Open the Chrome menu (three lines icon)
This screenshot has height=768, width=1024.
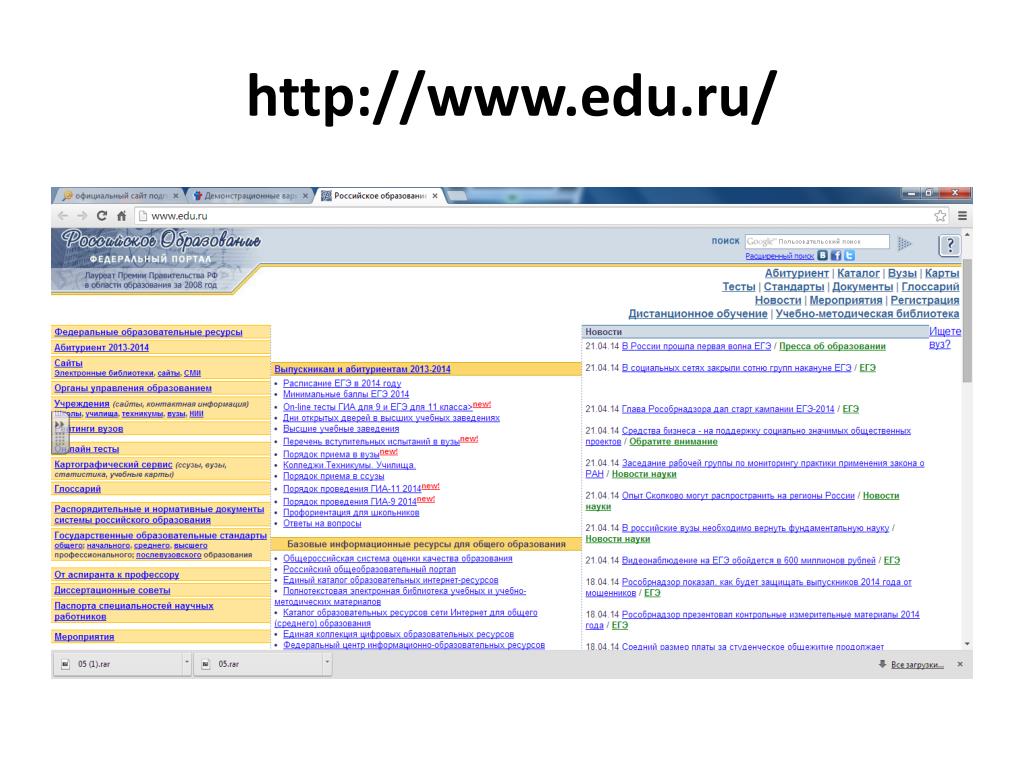pyautogui.click(x=962, y=216)
